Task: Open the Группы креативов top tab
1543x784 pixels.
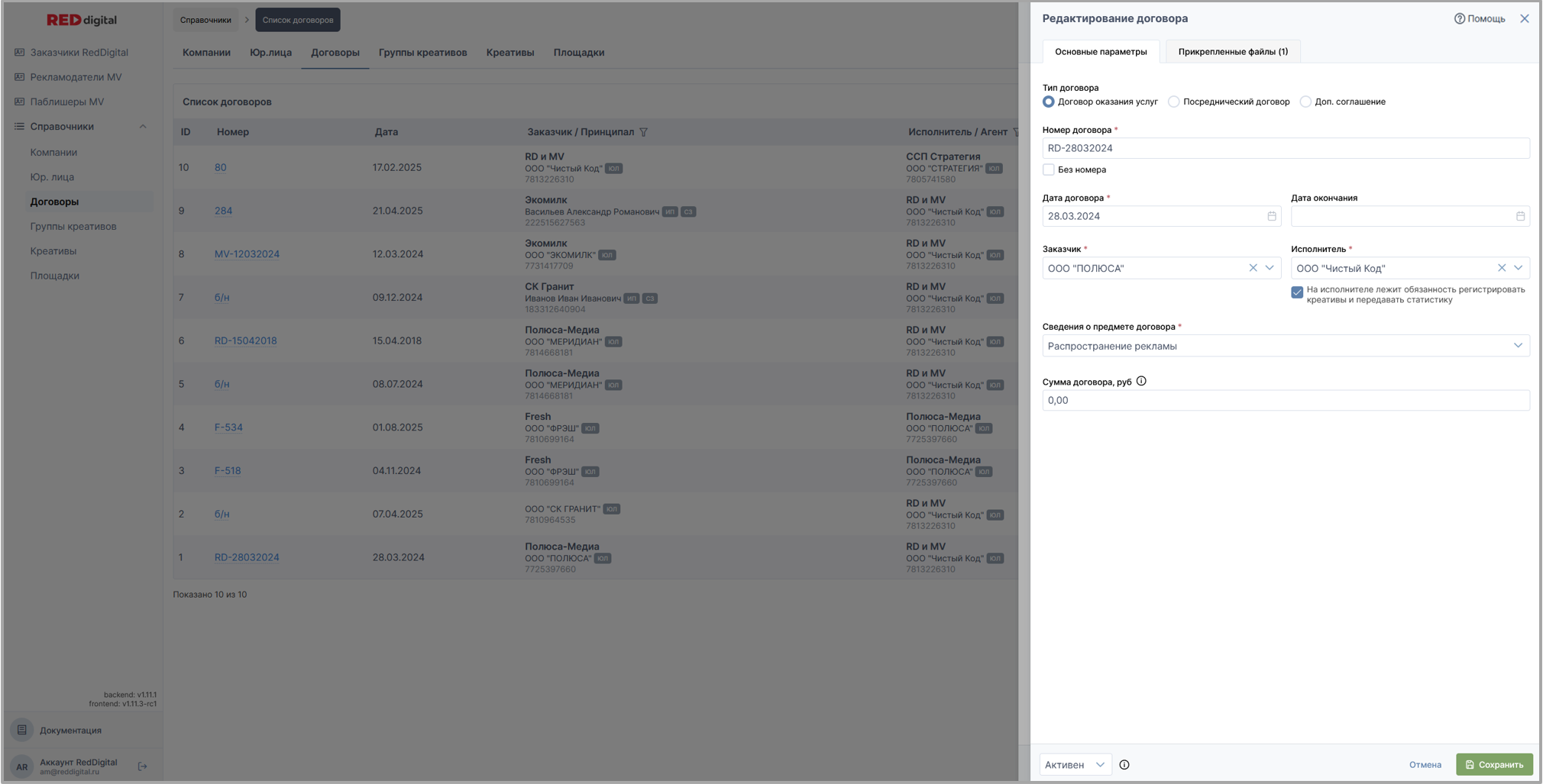Action: (x=422, y=53)
